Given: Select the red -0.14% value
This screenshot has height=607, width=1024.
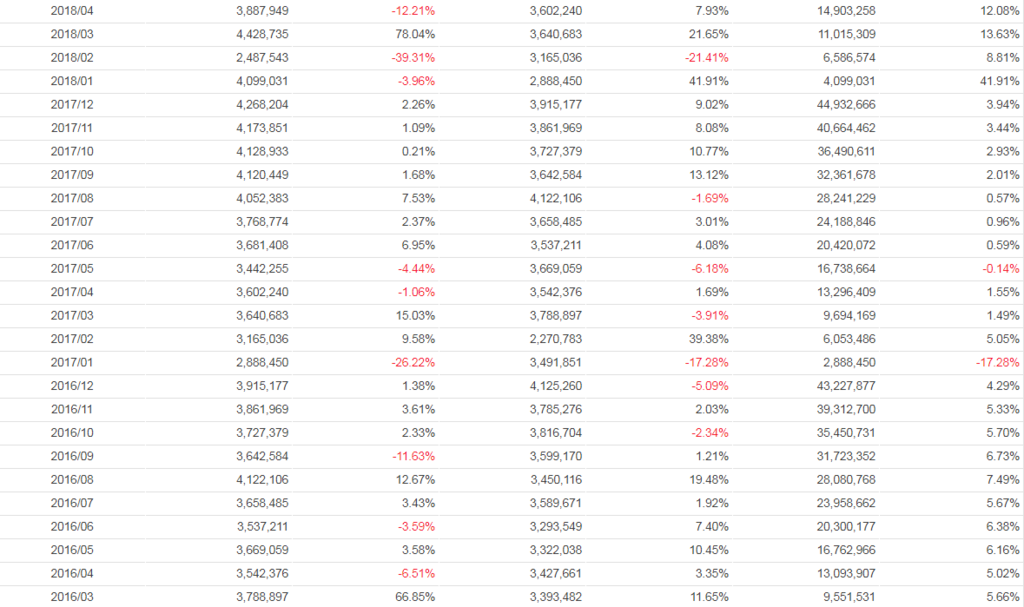Looking at the screenshot, I should pyautogui.click(x=999, y=269).
